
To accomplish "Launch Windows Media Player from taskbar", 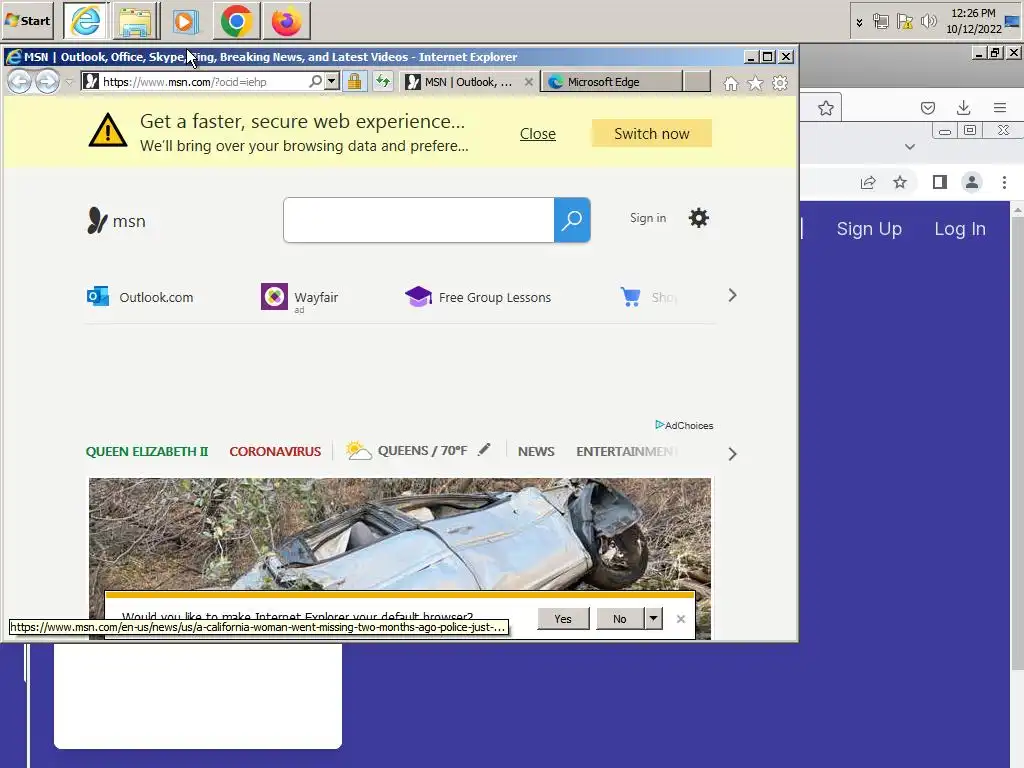I will click(x=185, y=21).
